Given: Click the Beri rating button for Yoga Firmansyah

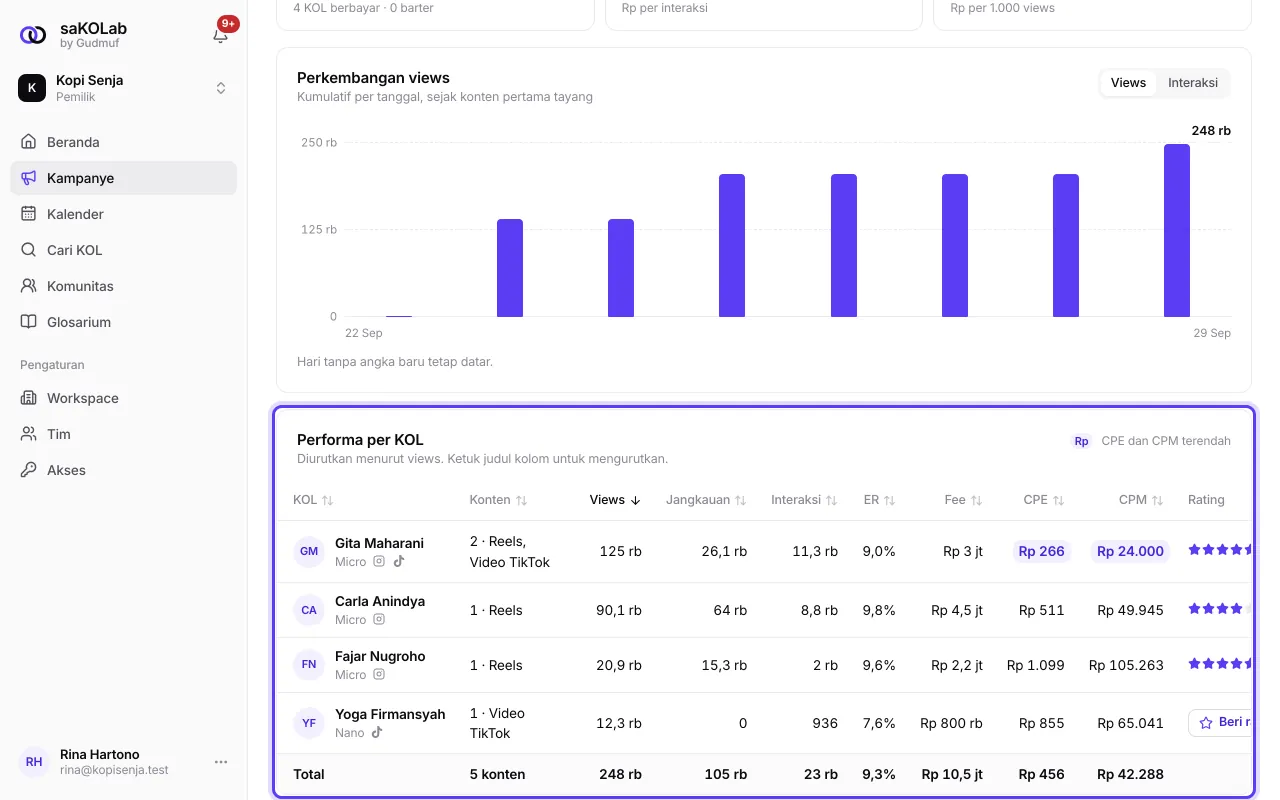Looking at the screenshot, I should 1220,723.
